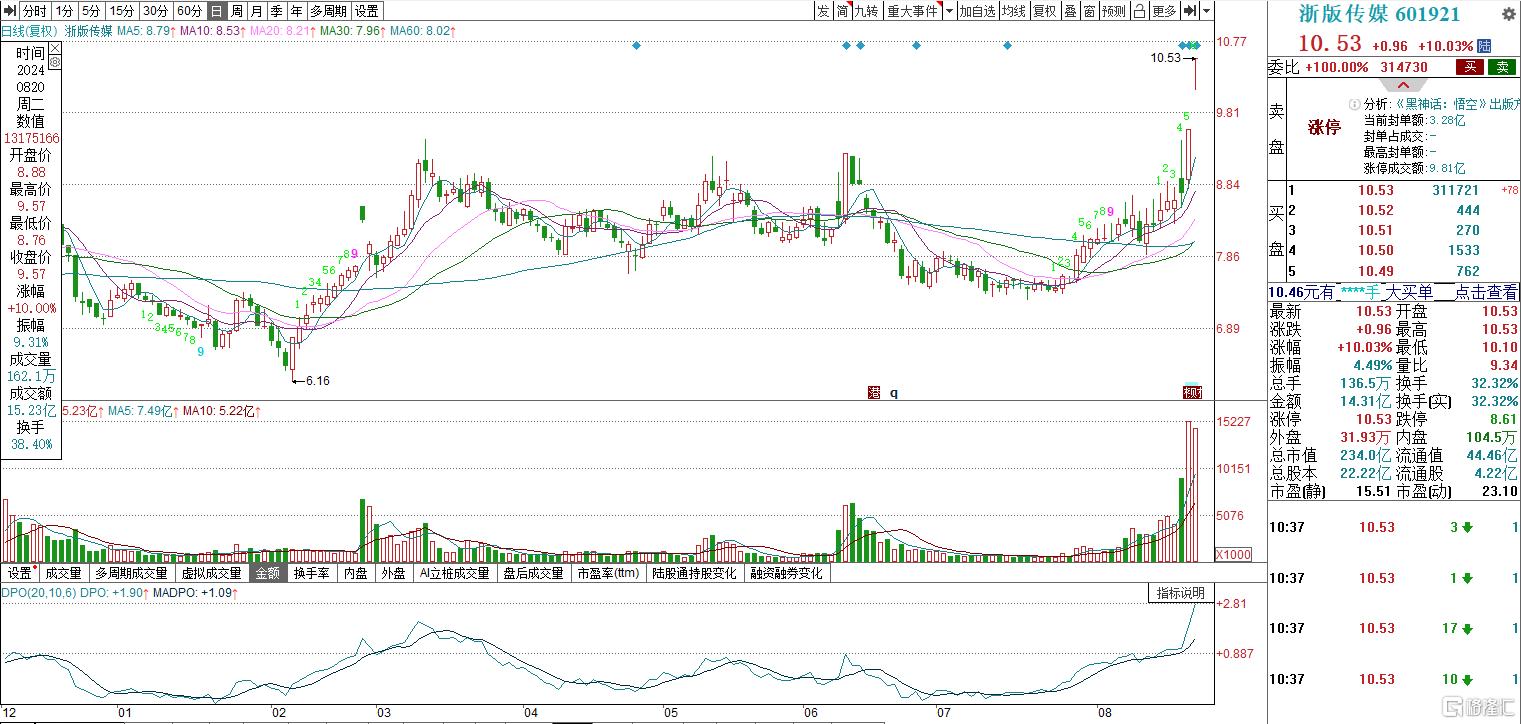Screen dimensions: 1521x724
Task: Select the 日 daily period
Action: coord(216,11)
